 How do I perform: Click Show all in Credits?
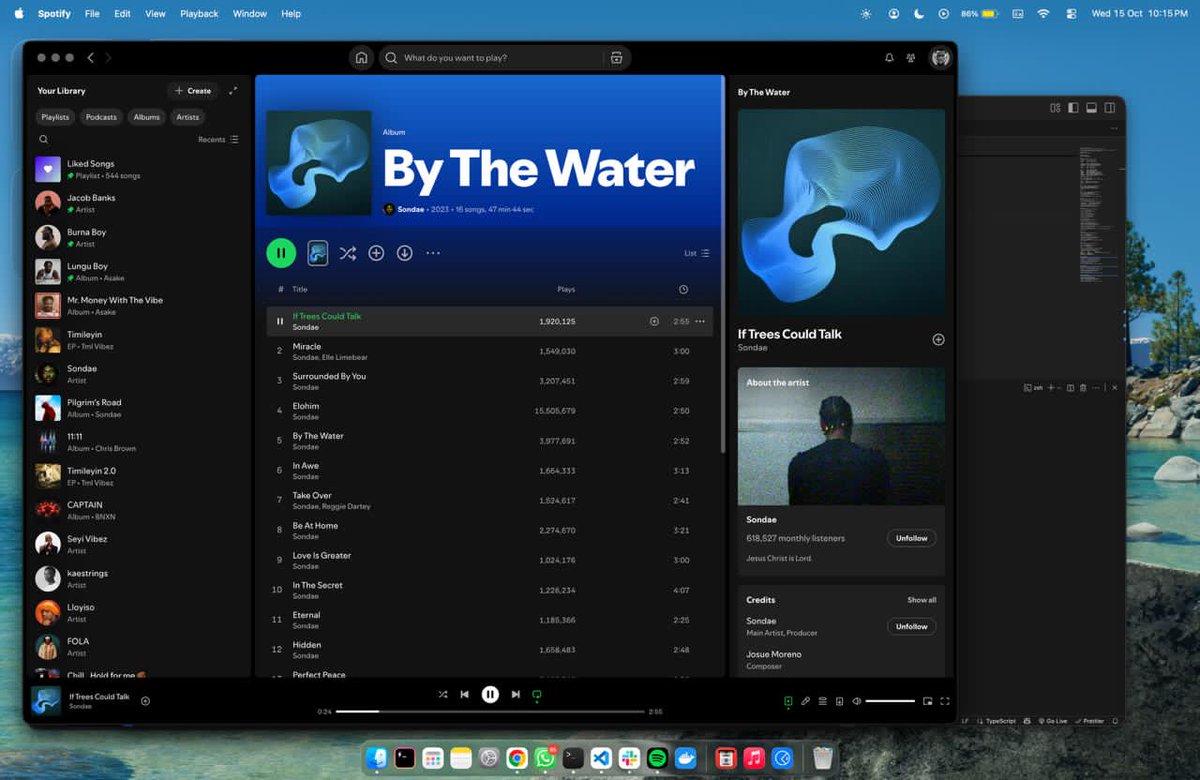pos(922,600)
